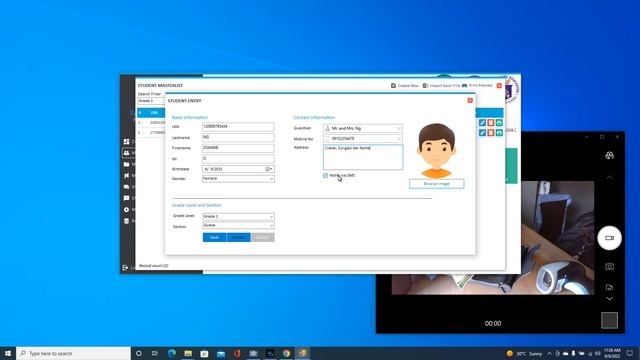The width and height of the screenshot is (640, 360).
Task: Click the blue edit pencil icon for row 1
Action: click(x=482, y=123)
